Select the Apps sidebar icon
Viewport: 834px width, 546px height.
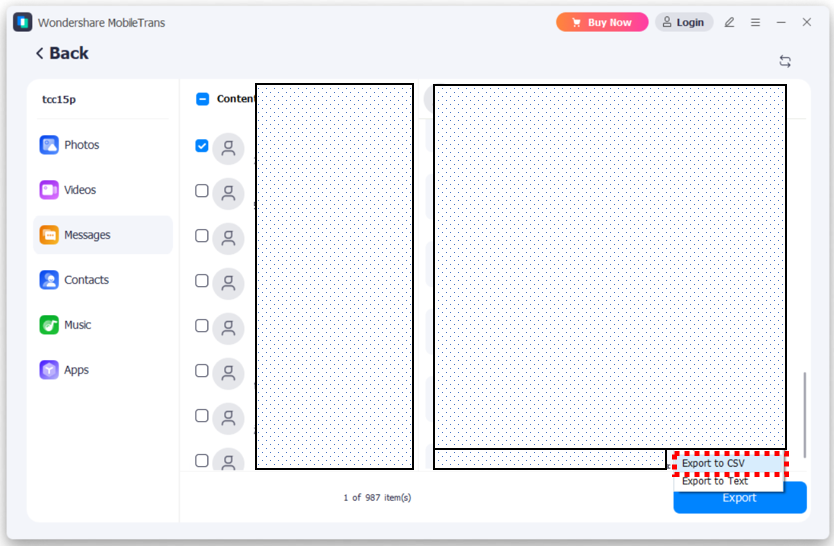(49, 370)
